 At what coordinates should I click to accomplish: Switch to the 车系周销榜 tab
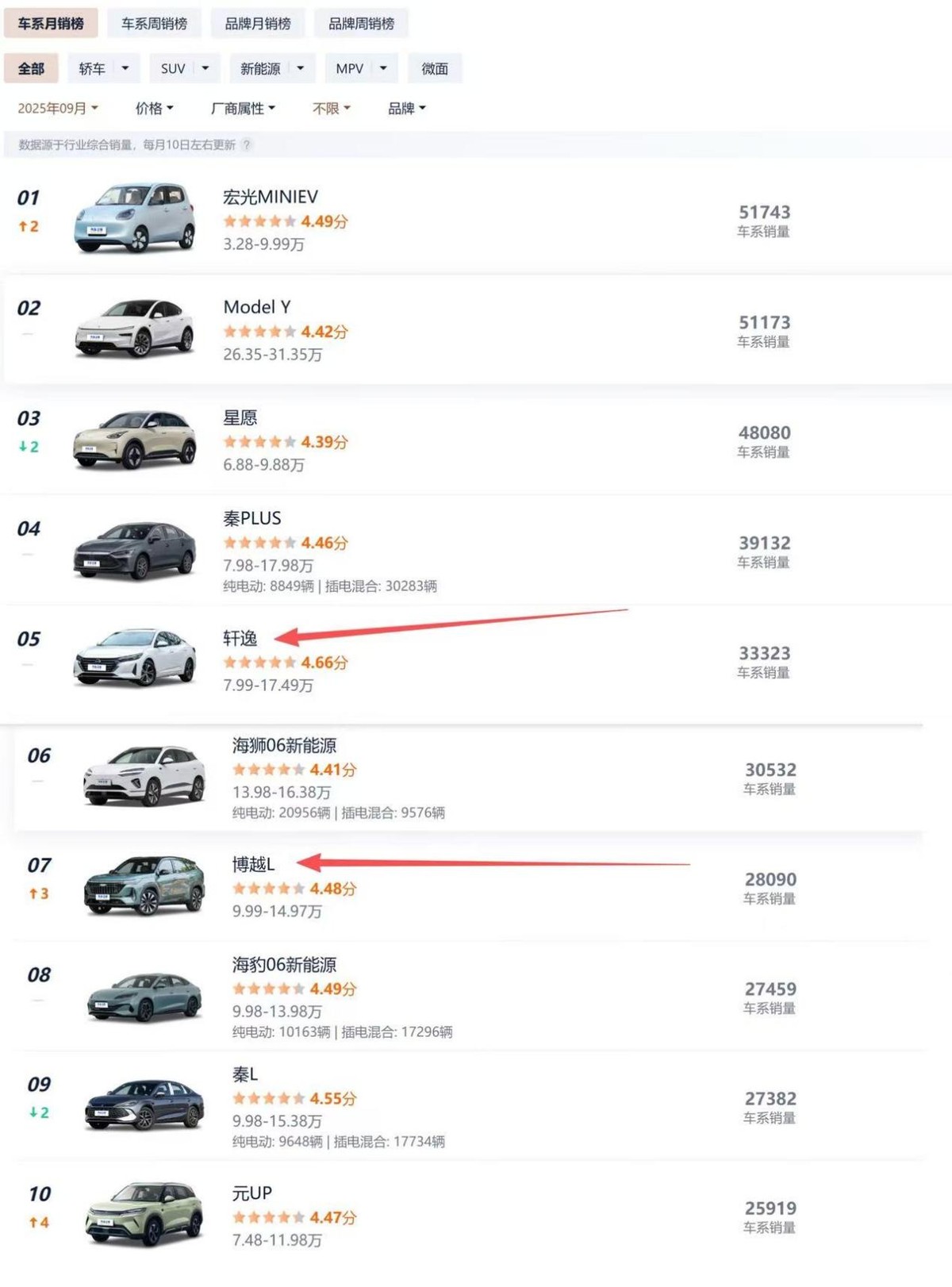point(154,24)
